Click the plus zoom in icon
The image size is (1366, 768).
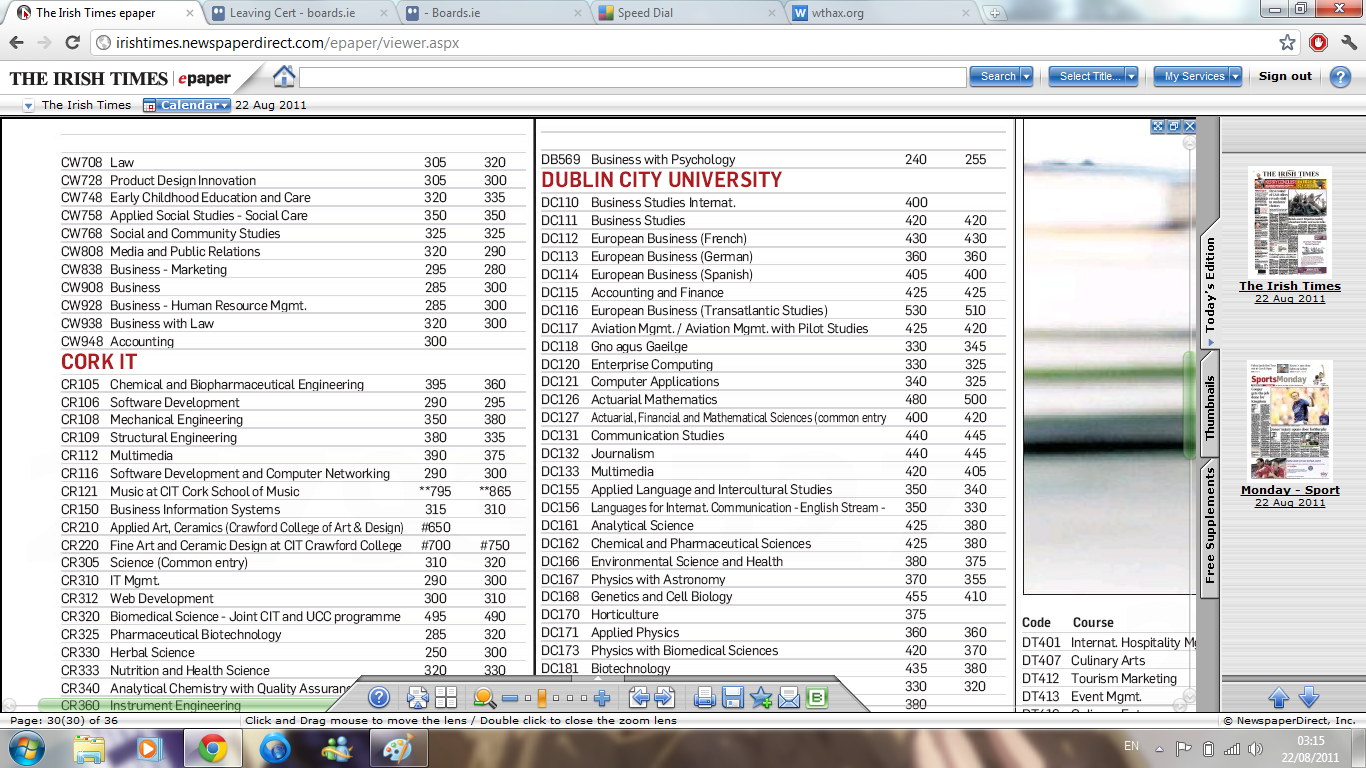pos(602,698)
